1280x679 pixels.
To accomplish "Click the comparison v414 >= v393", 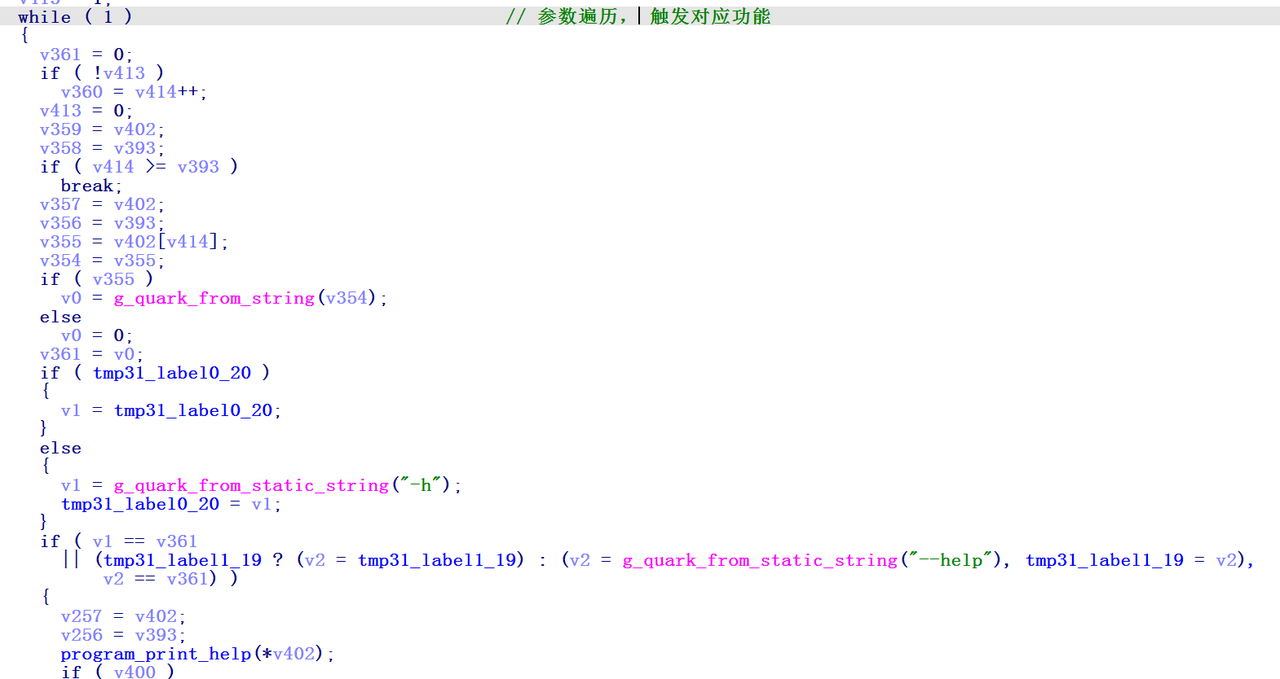I will point(156,166).
